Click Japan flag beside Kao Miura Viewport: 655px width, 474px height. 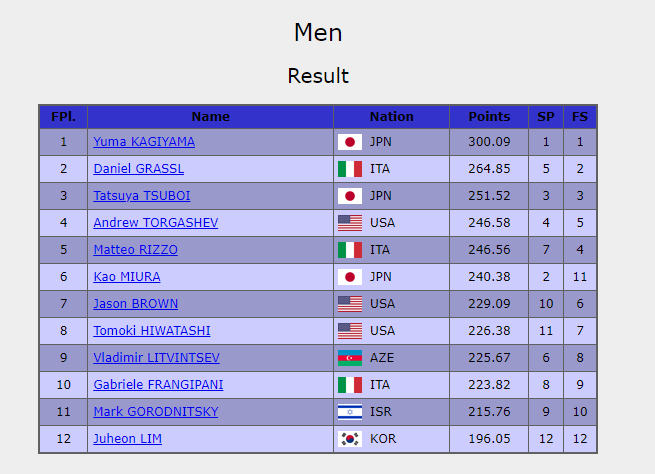point(349,277)
